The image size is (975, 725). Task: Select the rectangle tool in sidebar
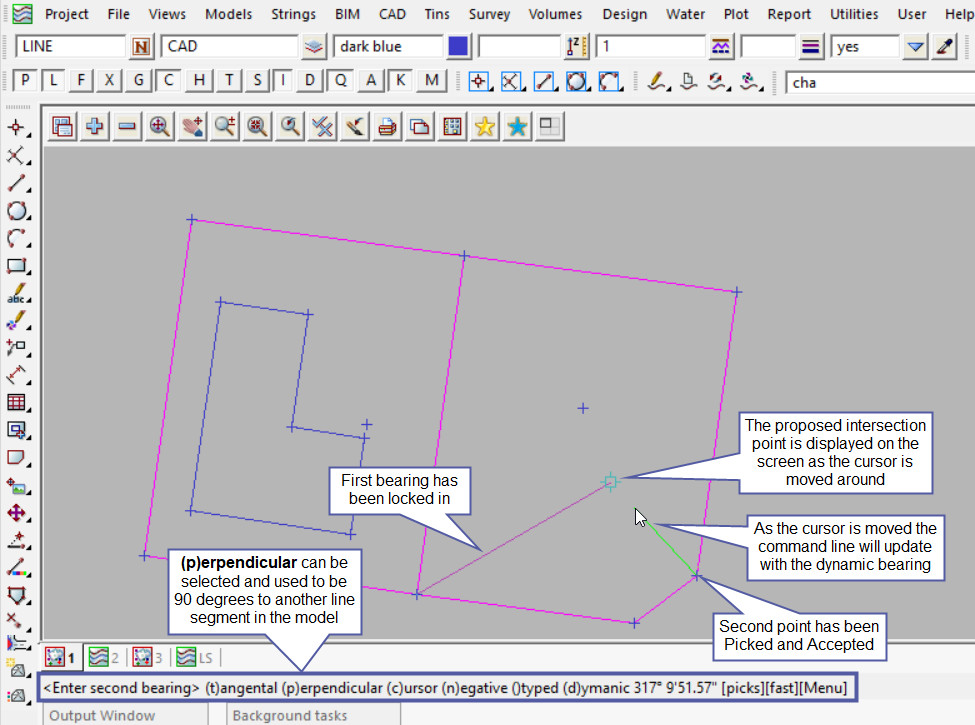click(x=16, y=266)
